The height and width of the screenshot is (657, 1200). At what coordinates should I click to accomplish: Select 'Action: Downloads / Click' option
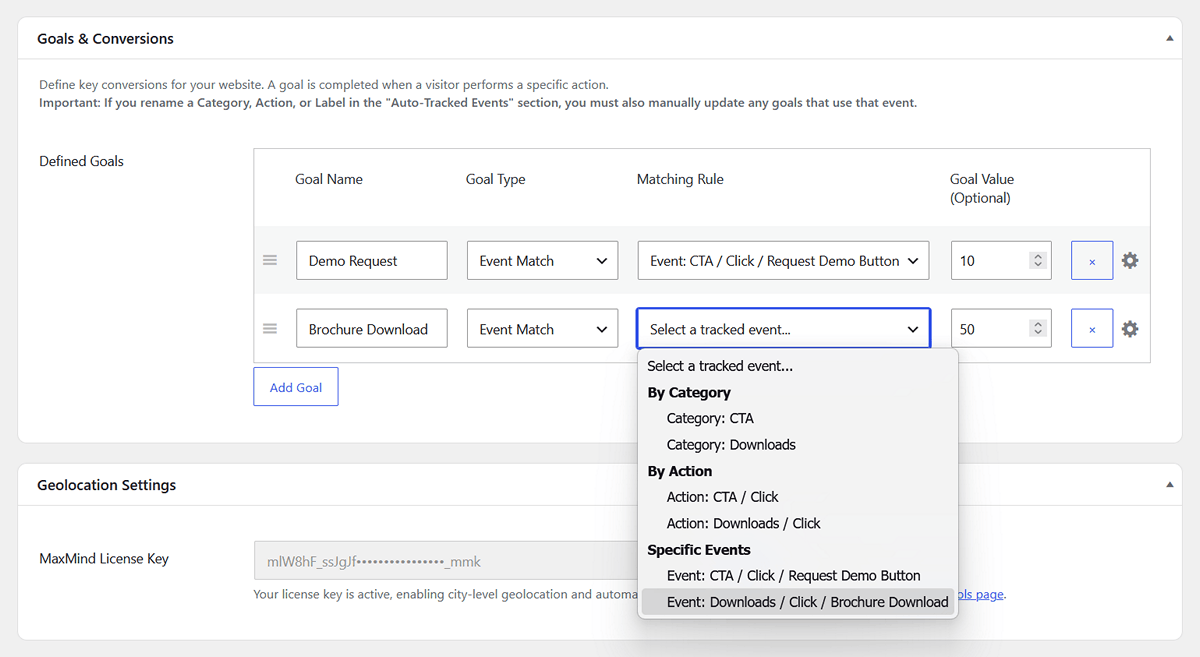[798, 523]
